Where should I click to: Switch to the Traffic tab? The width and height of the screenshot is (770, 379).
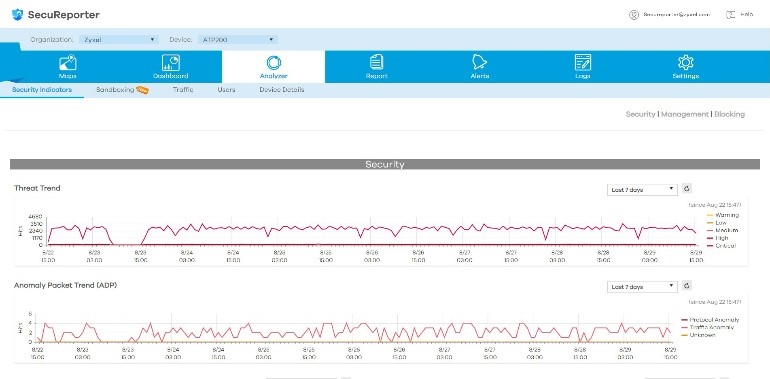(183, 90)
